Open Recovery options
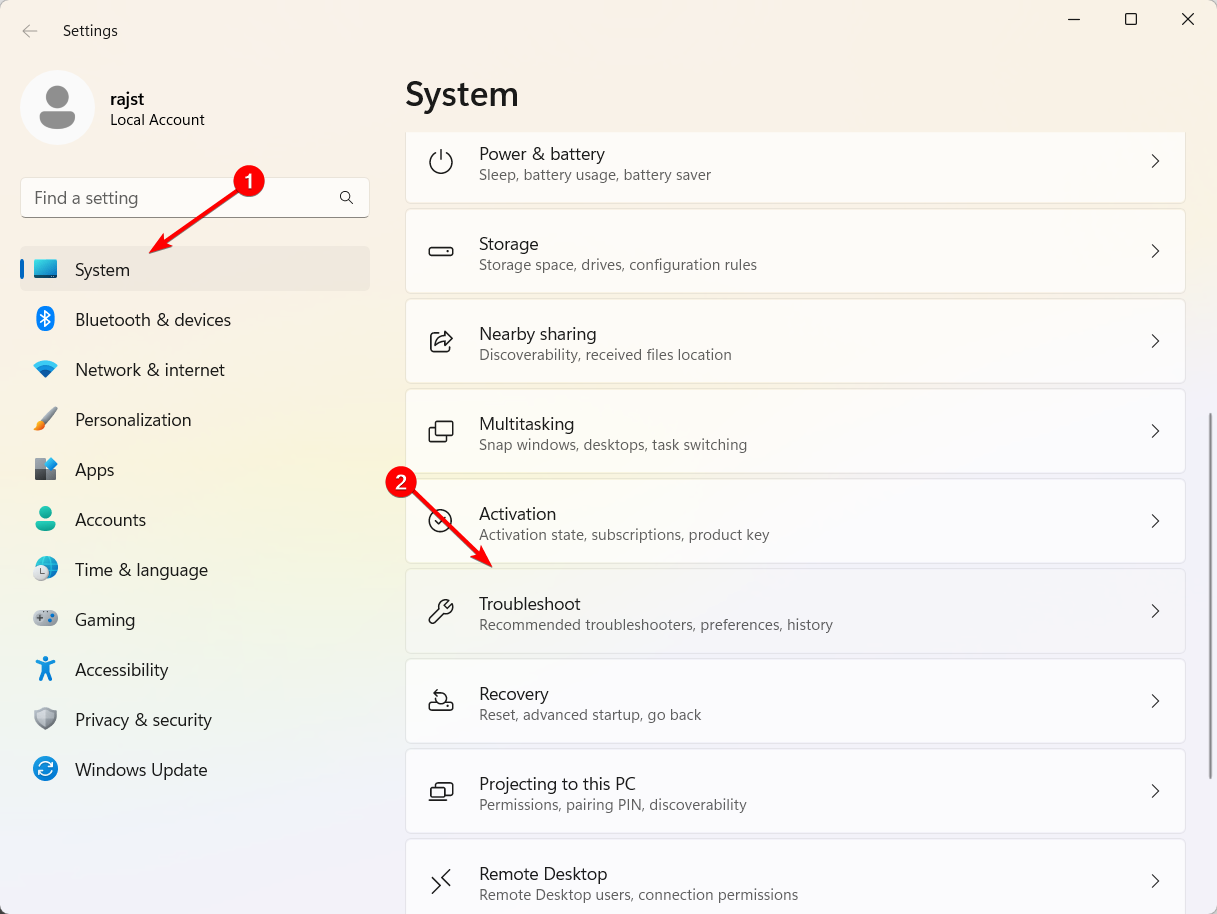The height and width of the screenshot is (914, 1217). point(795,701)
